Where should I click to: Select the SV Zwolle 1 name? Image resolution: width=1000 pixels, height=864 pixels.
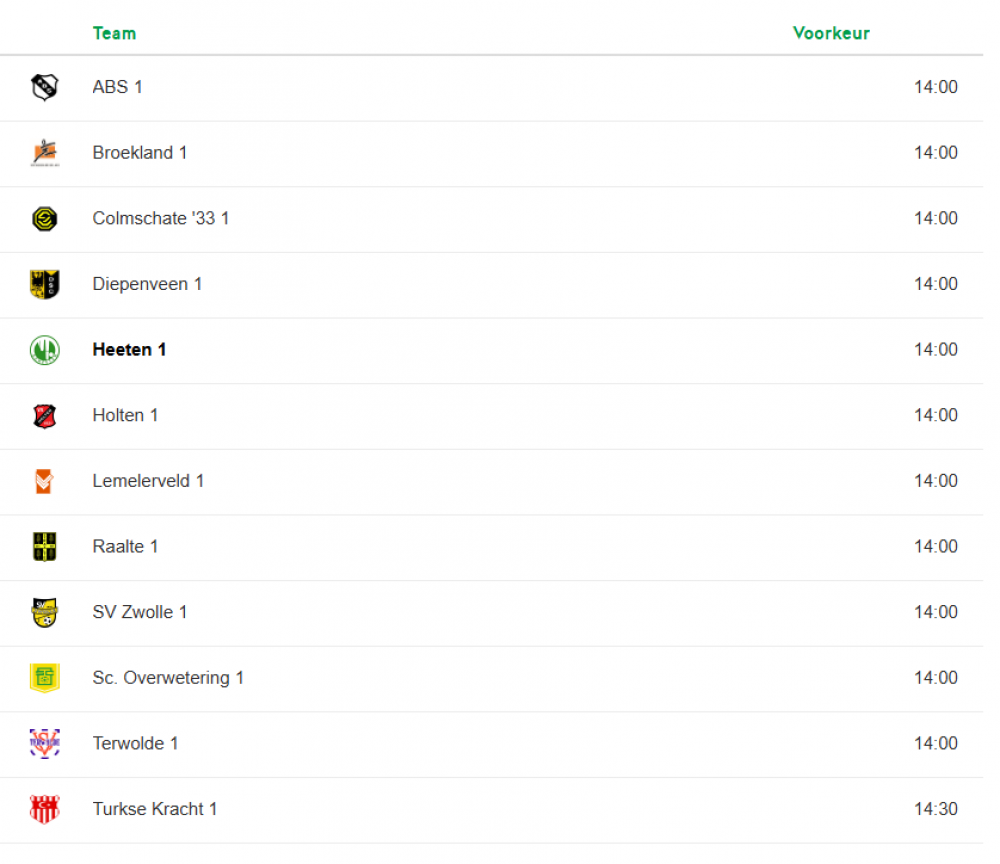pyautogui.click(x=140, y=612)
